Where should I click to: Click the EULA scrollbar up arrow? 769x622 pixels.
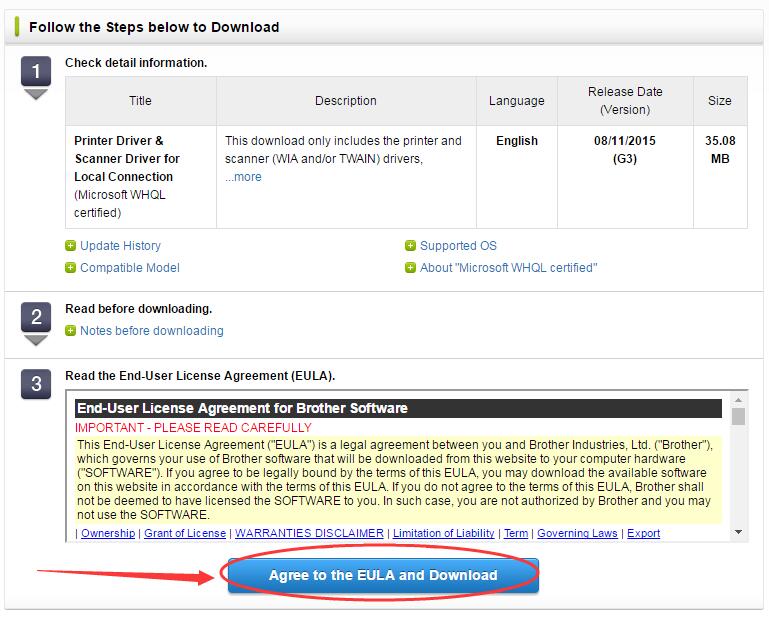click(x=738, y=401)
